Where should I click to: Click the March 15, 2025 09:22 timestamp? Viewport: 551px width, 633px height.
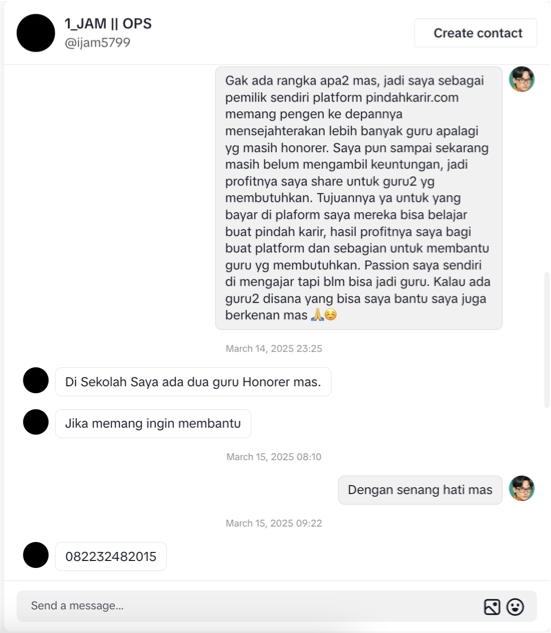tap(274, 523)
